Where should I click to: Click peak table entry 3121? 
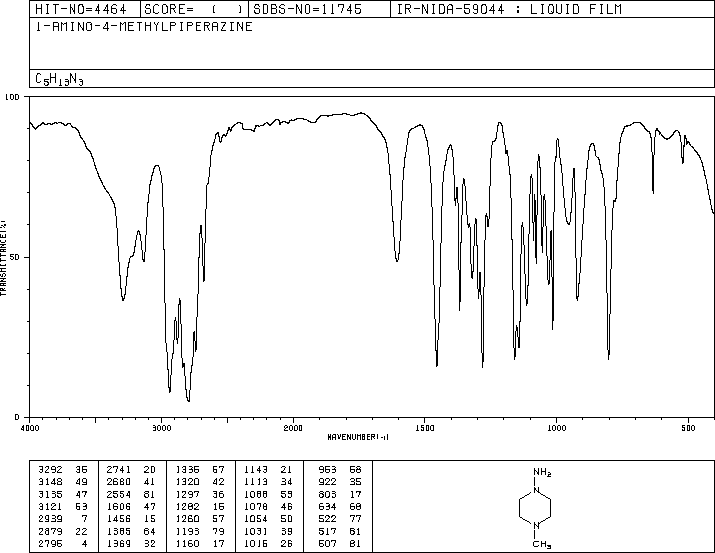[50, 506]
